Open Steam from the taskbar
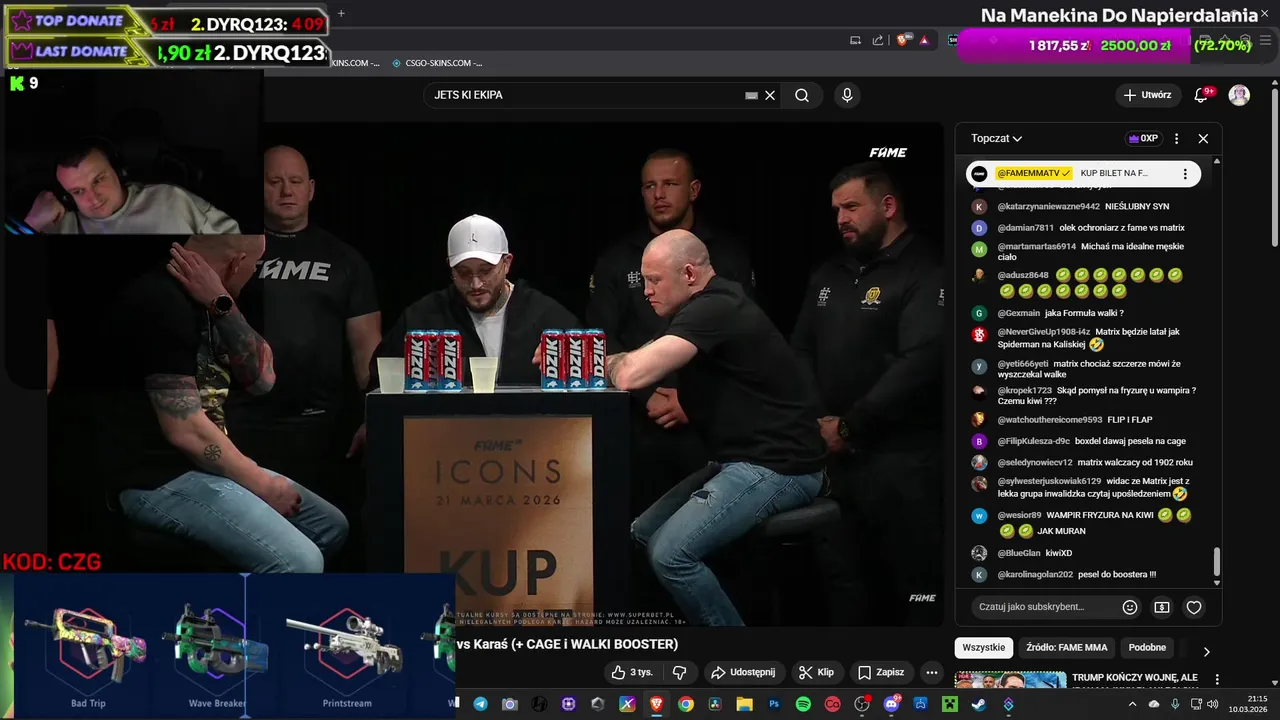The width and height of the screenshot is (1280, 720). (979, 704)
